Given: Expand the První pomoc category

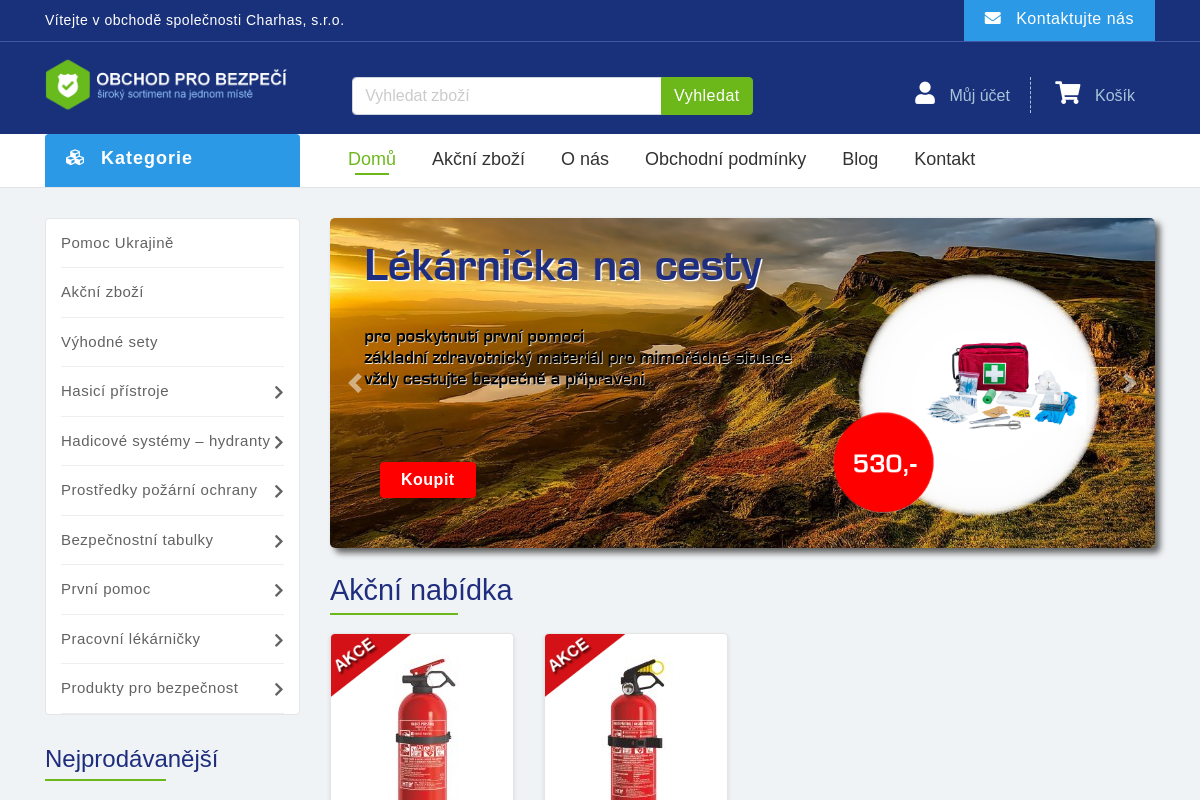Looking at the screenshot, I should point(279,590).
